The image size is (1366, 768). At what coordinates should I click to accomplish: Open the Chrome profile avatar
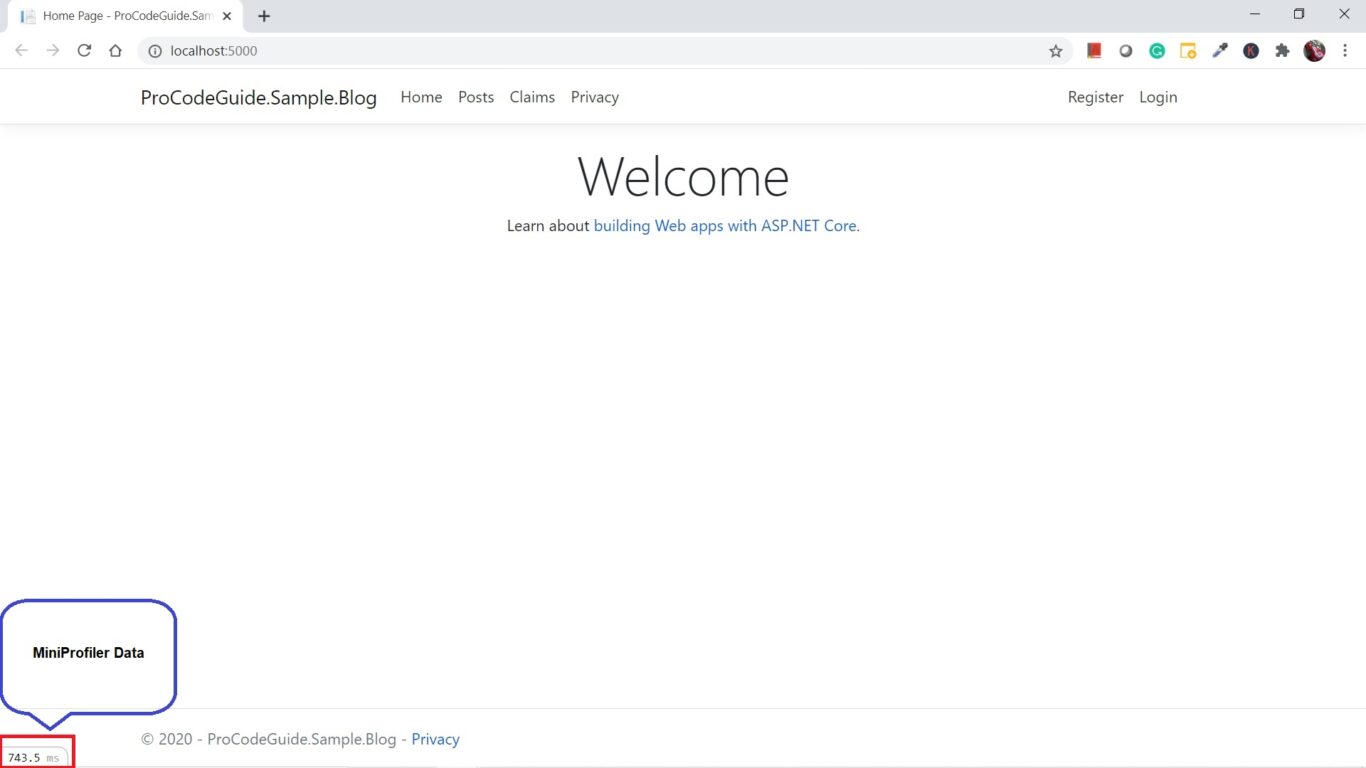[x=1314, y=51]
